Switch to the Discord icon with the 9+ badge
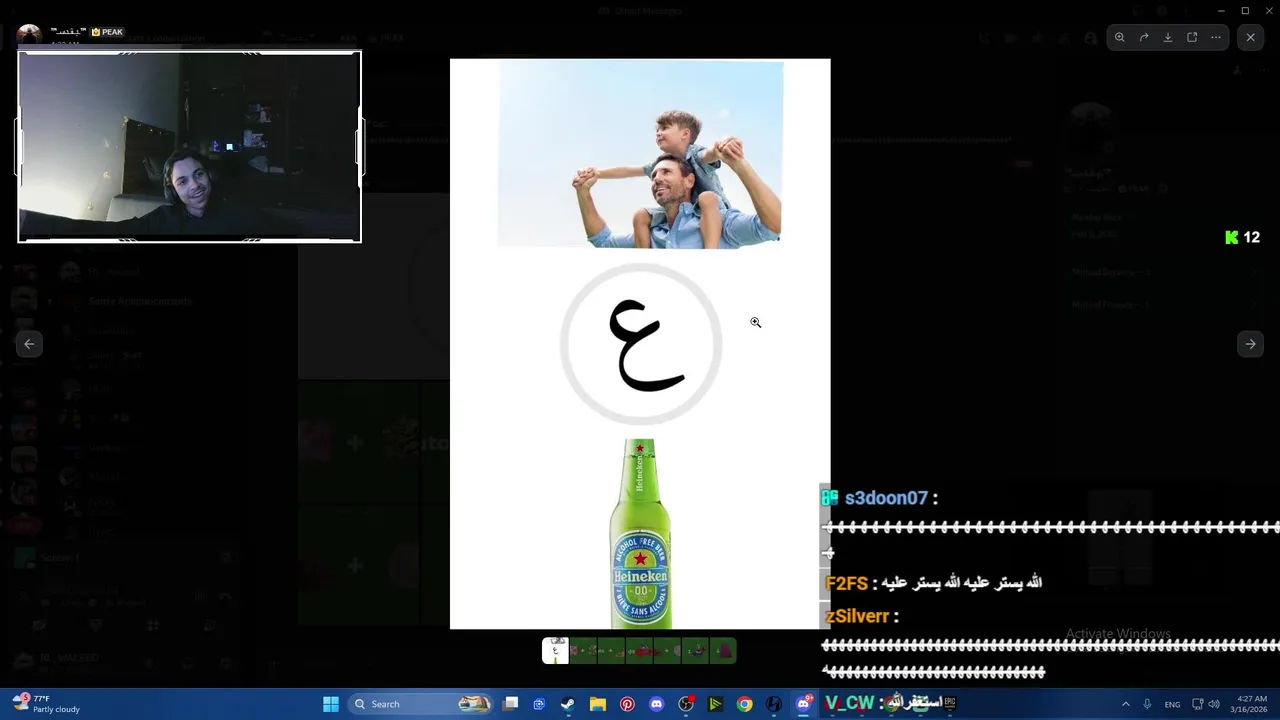 (804, 704)
